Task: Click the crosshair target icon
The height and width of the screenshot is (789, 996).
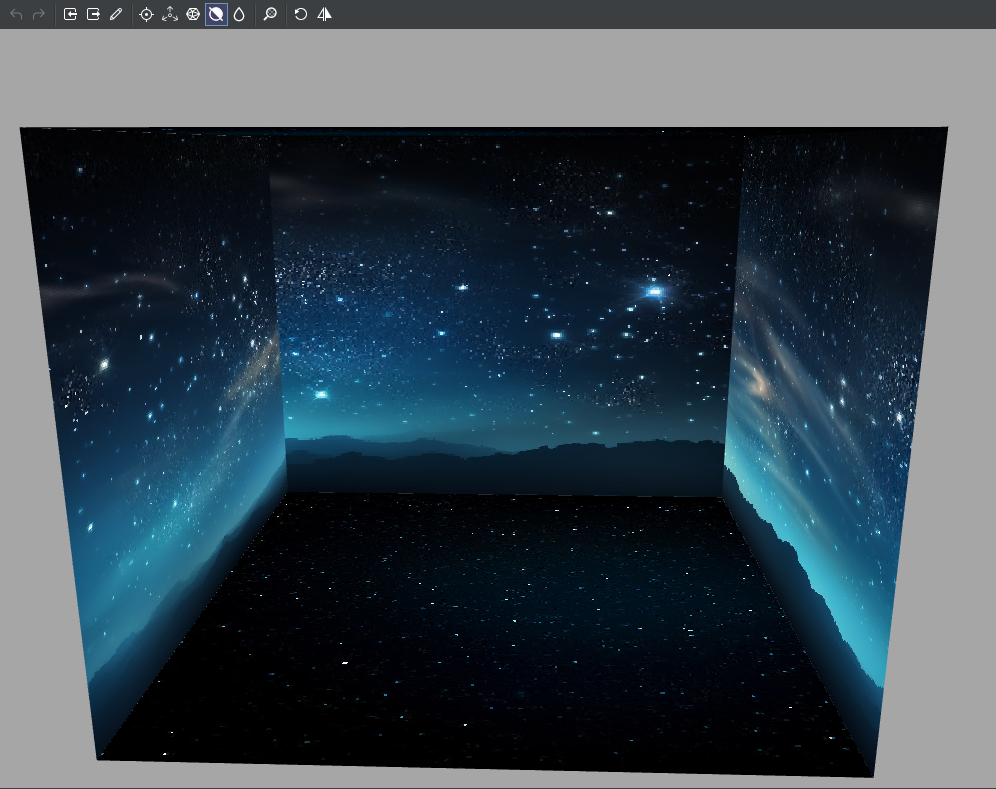Action: point(146,14)
